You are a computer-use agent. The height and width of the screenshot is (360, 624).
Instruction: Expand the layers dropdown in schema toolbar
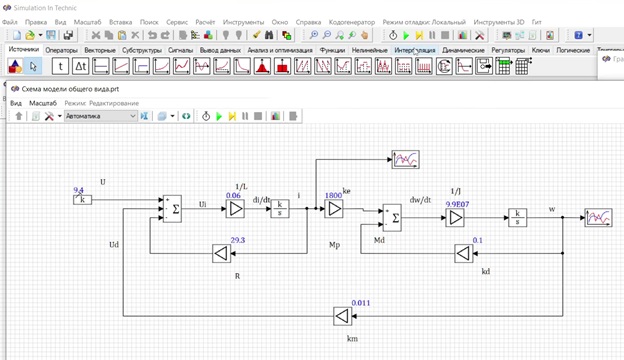tap(172, 116)
